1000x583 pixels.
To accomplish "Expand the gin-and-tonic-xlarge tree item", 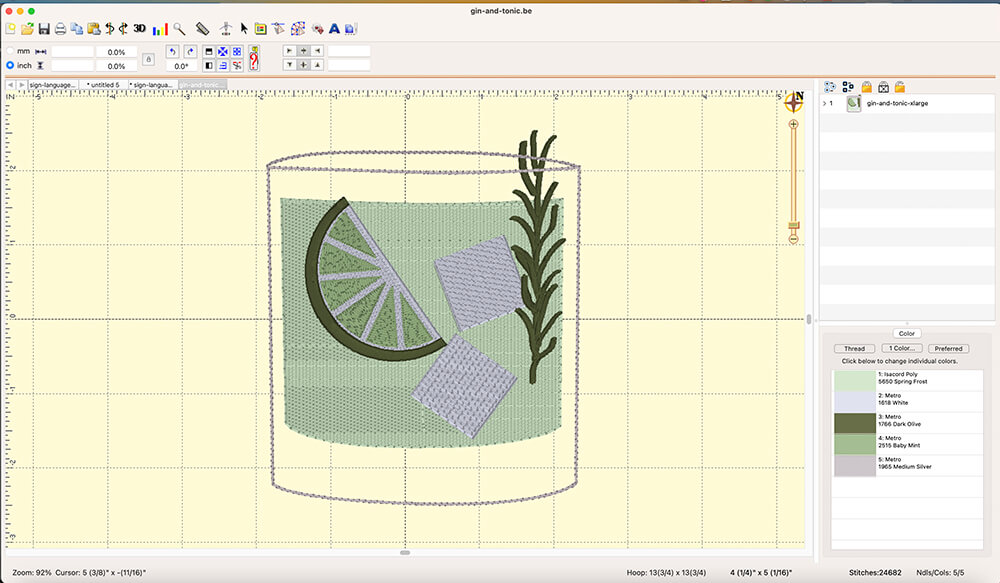I will click(824, 103).
